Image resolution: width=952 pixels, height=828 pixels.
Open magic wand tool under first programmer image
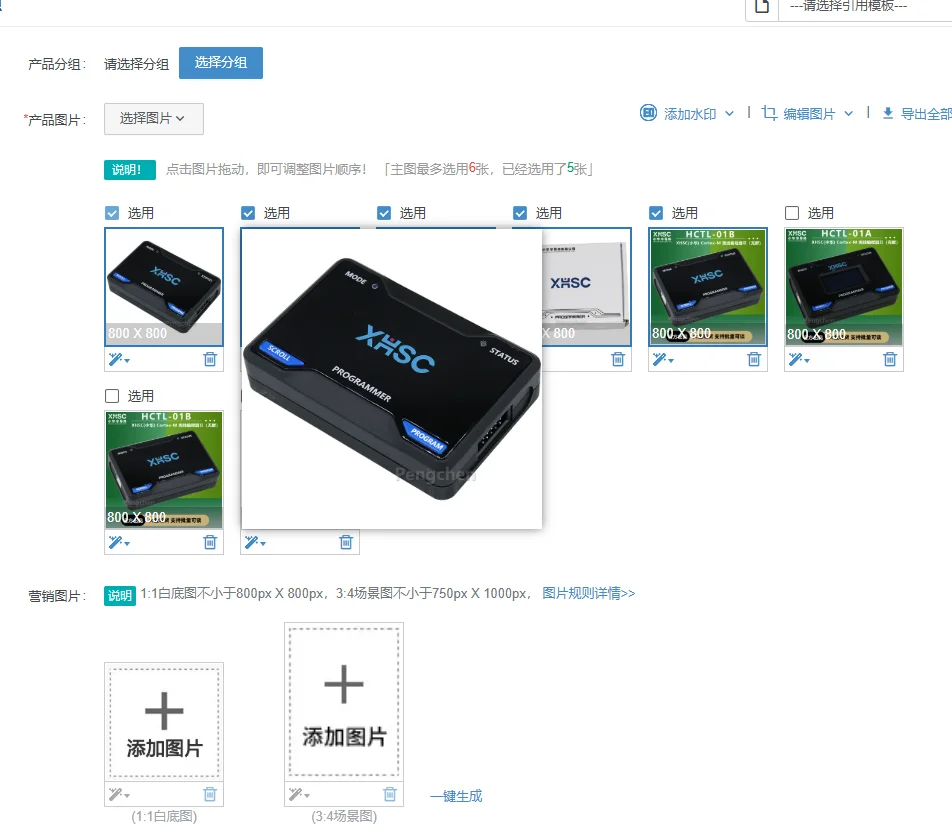(x=119, y=359)
